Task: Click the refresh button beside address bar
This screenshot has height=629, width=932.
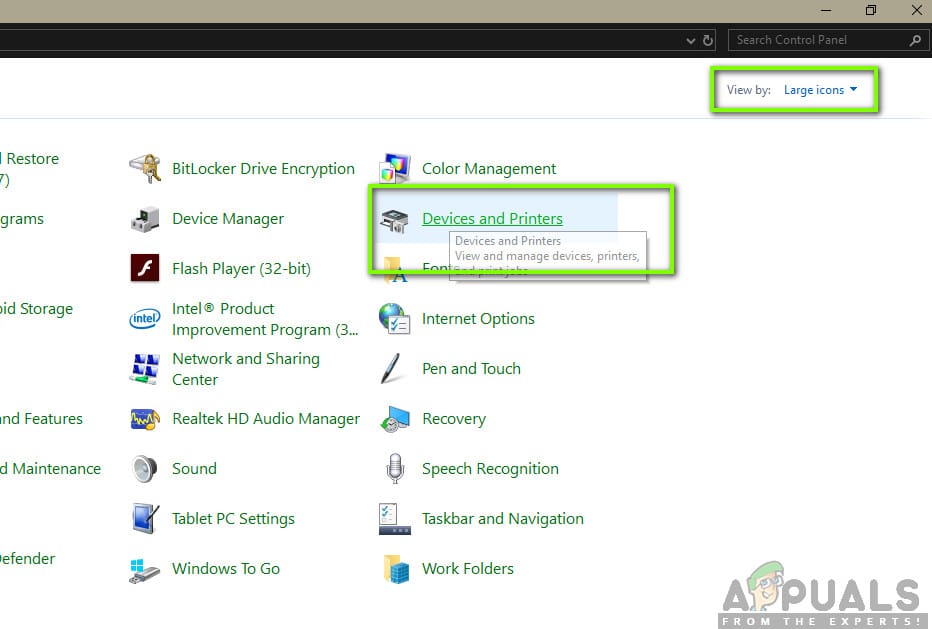Action: click(709, 41)
